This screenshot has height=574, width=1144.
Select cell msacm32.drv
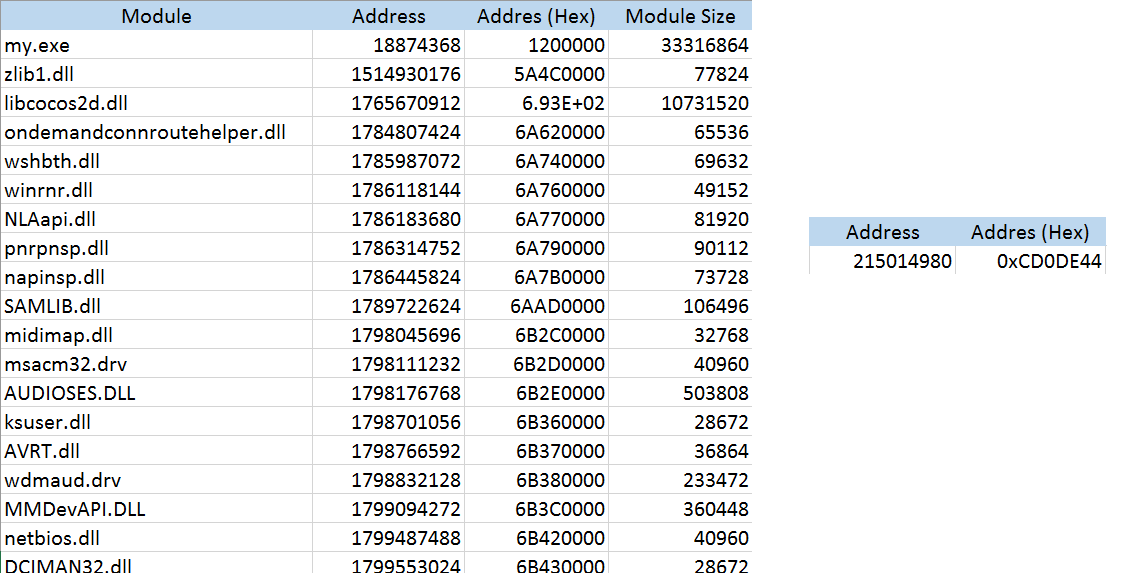click(x=156, y=364)
